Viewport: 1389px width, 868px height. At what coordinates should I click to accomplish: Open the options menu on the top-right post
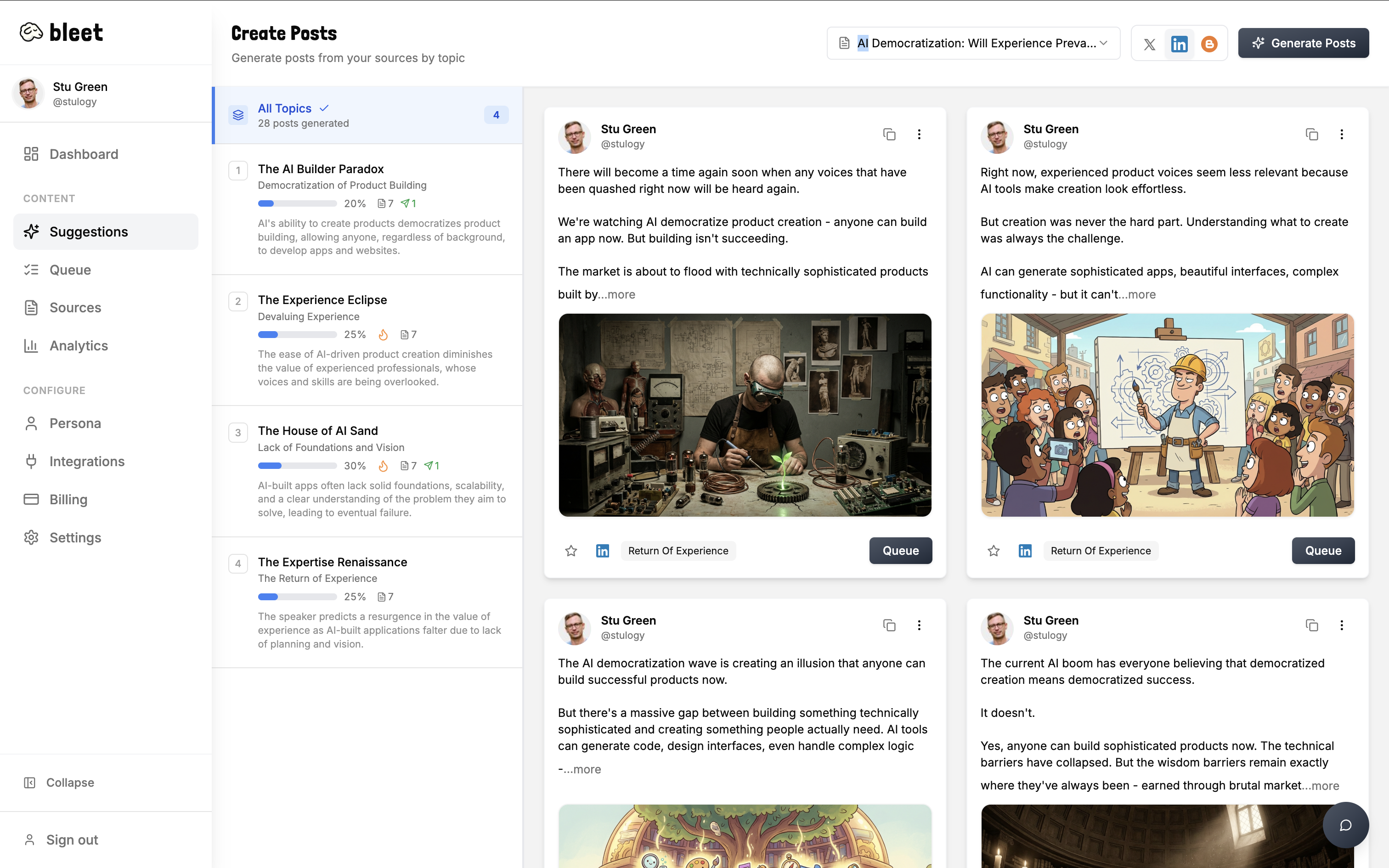[x=1341, y=134]
